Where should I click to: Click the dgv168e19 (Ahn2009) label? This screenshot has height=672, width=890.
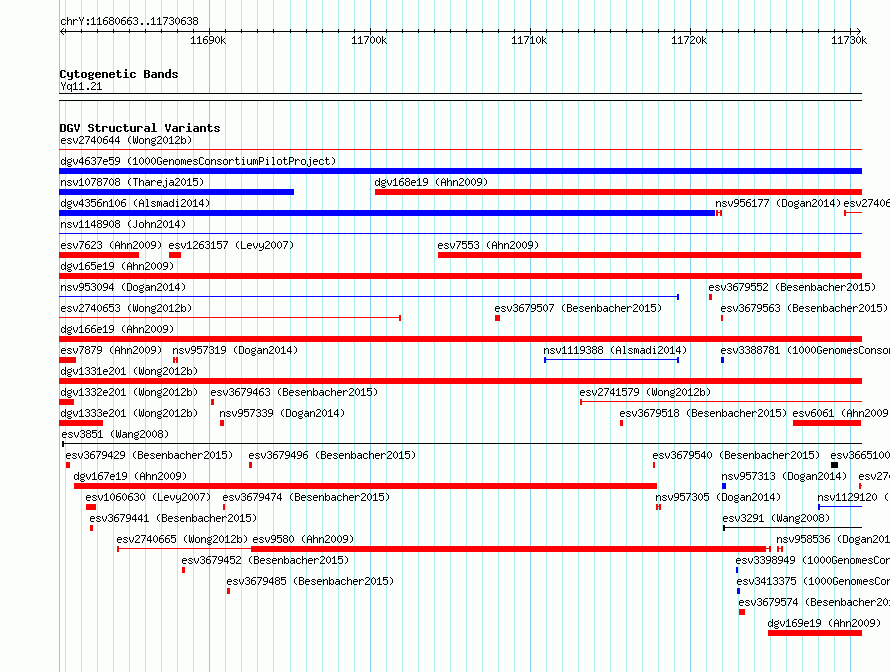tap(431, 182)
